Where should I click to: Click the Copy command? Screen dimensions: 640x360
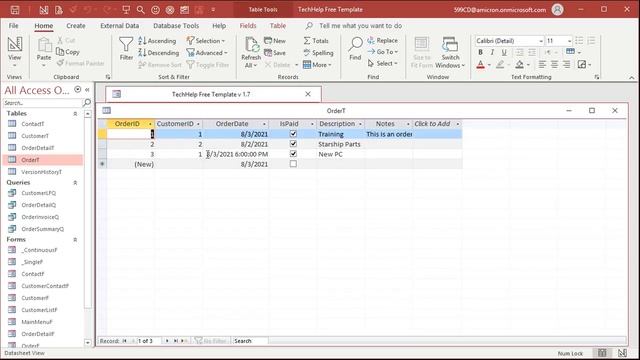(x=68, y=52)
